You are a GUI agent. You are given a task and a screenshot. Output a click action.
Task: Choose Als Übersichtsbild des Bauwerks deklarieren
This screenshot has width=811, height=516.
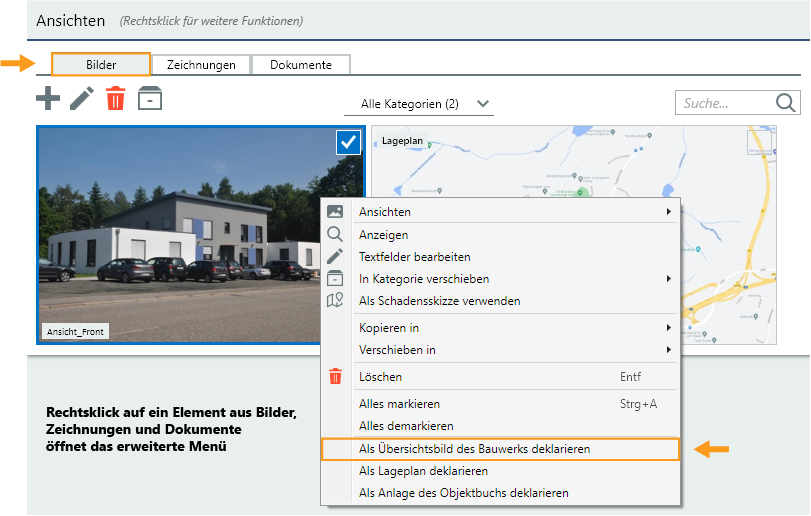point(501,449)
